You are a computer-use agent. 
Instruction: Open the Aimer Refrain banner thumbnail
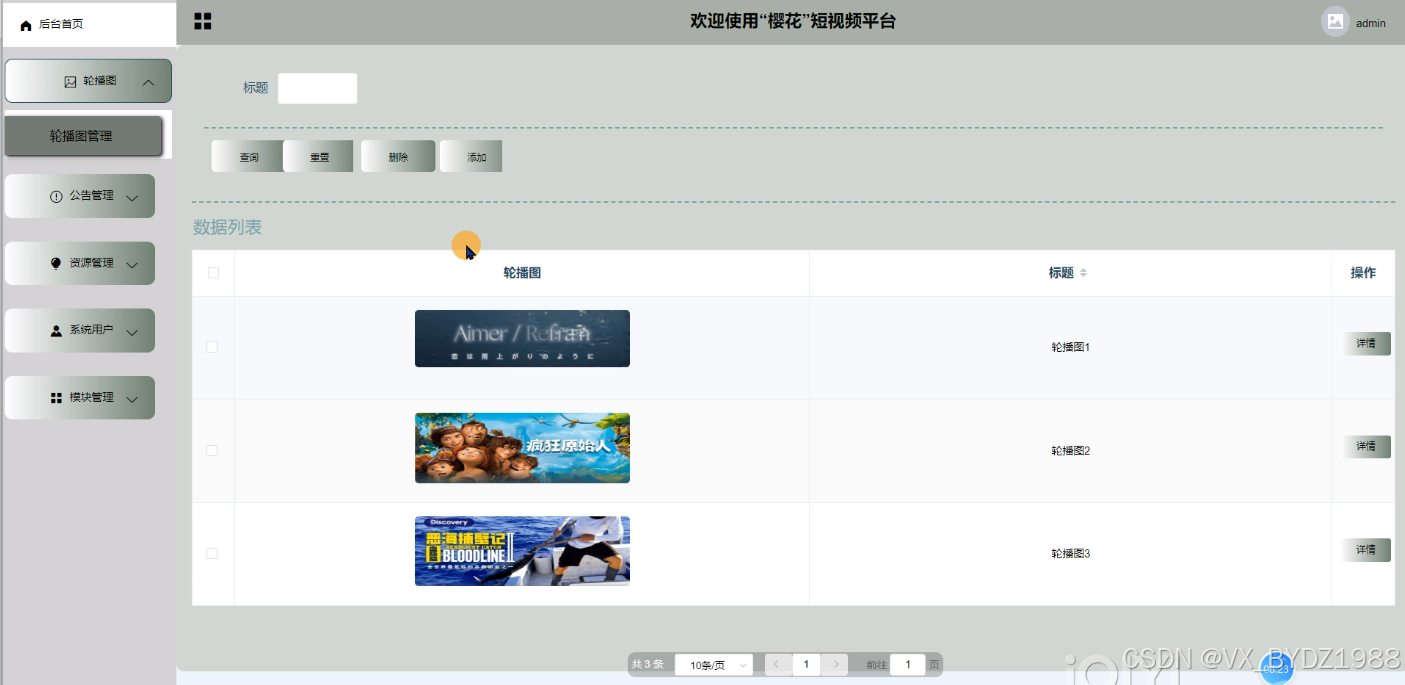click(522, 339)
